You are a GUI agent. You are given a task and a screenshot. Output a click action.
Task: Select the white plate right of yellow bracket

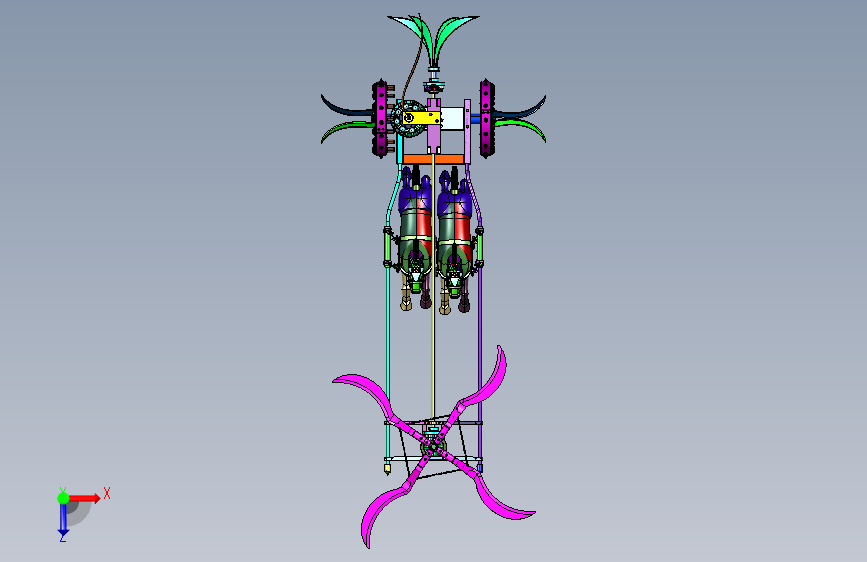[x=453, y=119]
